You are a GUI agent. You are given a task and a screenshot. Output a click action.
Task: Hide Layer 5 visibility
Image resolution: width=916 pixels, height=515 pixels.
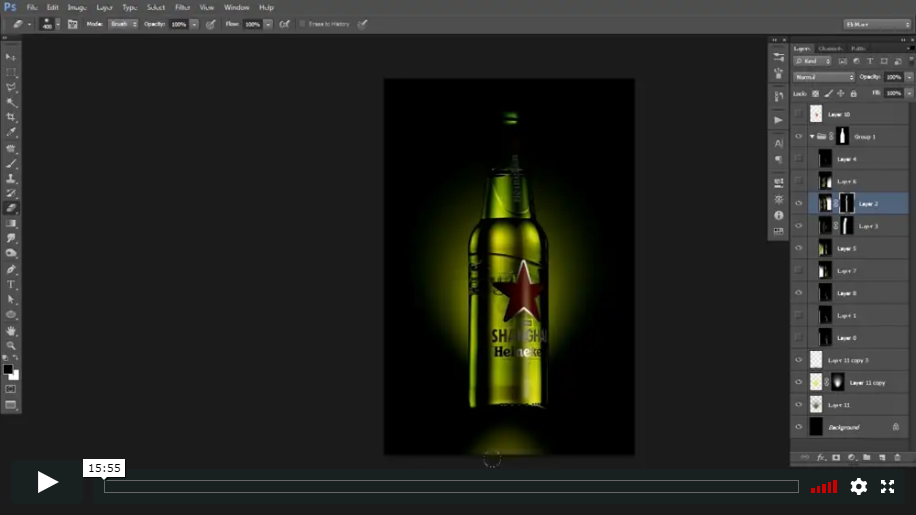[799, 248]
